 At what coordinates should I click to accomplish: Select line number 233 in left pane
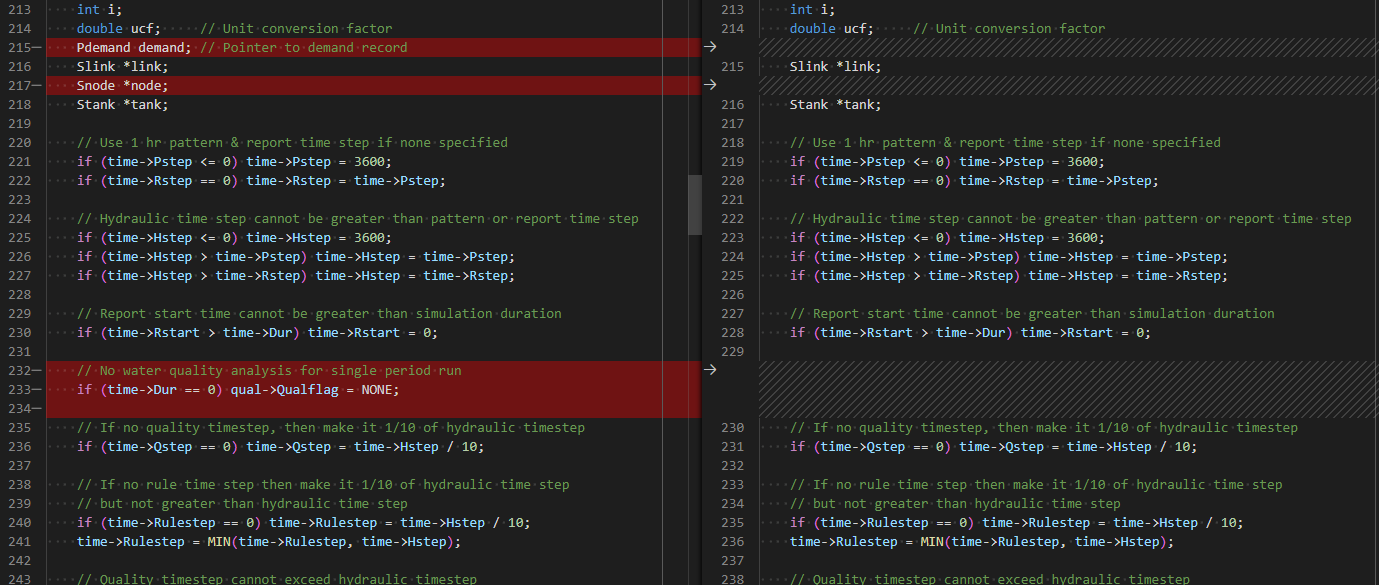coord(19,389)
